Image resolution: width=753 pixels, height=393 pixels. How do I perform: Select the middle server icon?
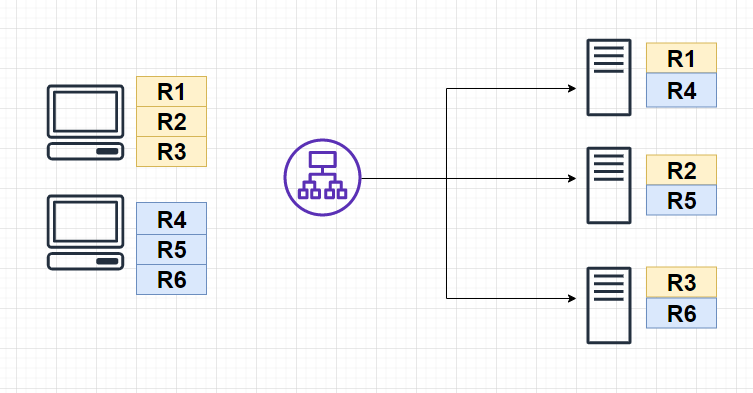click(x=609, y=185)
